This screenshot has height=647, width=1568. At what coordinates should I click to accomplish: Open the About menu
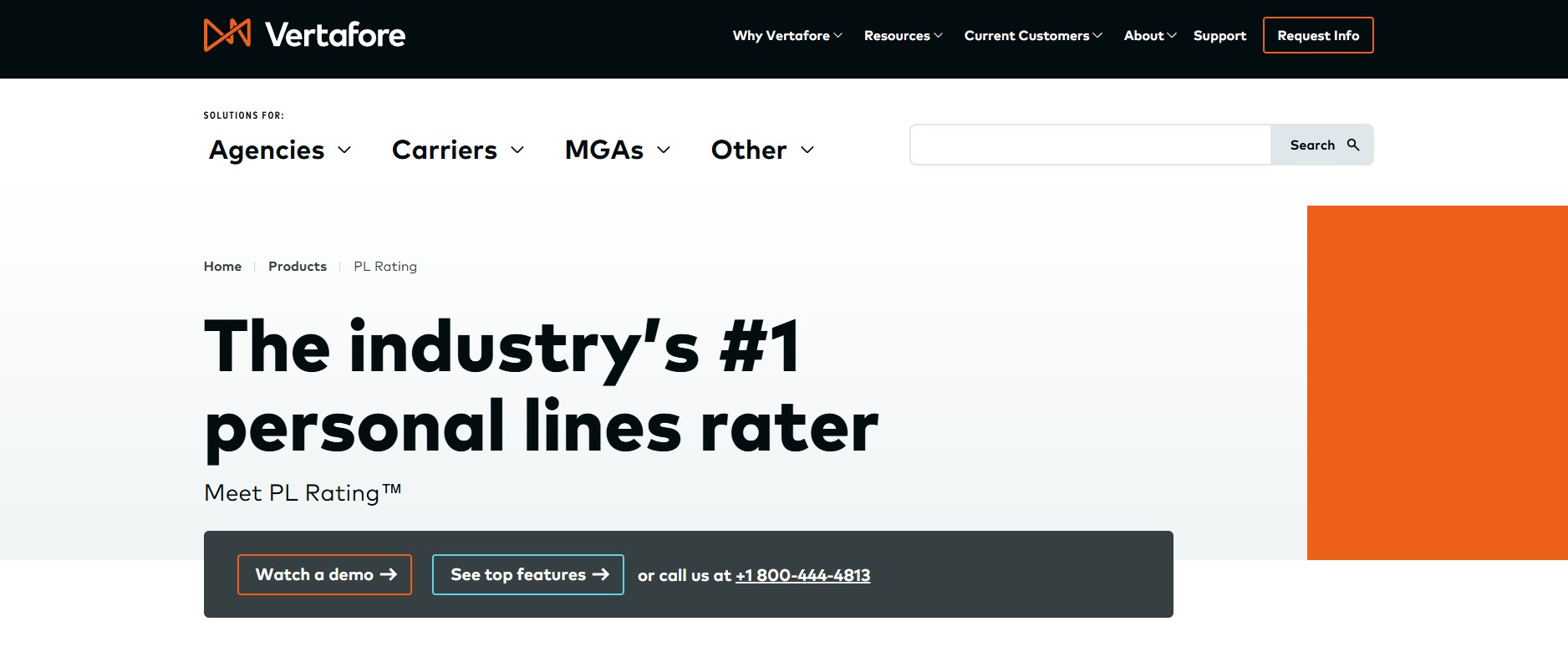point(1149,36)
